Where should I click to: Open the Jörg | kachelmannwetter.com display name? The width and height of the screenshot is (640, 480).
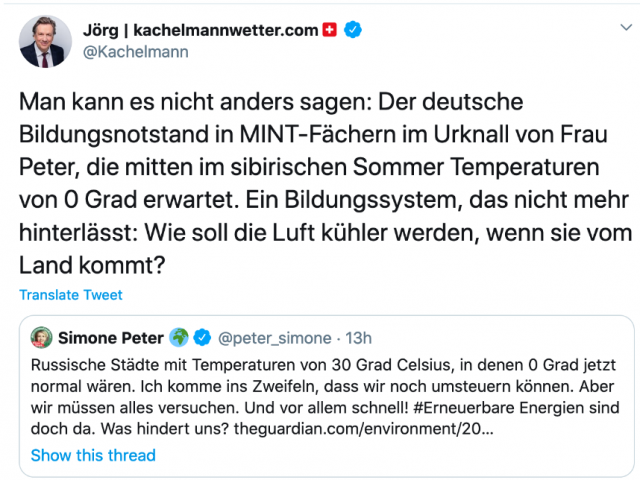pos(202,30)
